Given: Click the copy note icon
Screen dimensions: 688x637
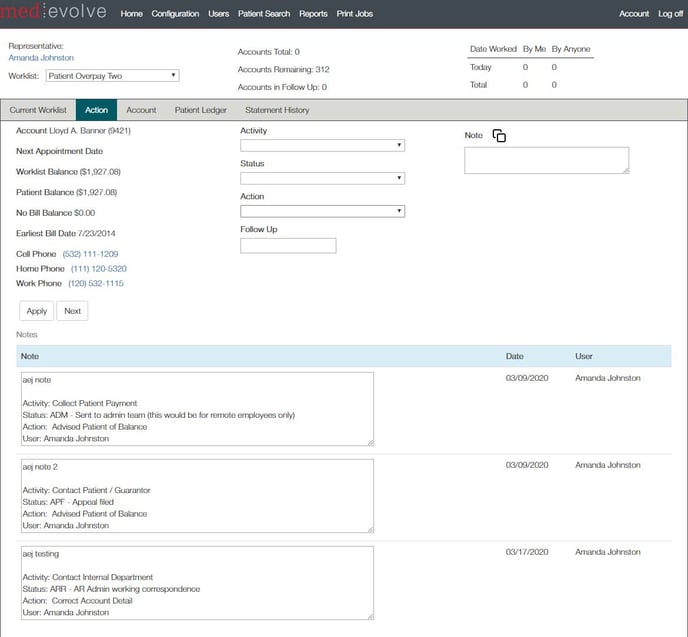Looking at the screenshot, I should point(499,136).
